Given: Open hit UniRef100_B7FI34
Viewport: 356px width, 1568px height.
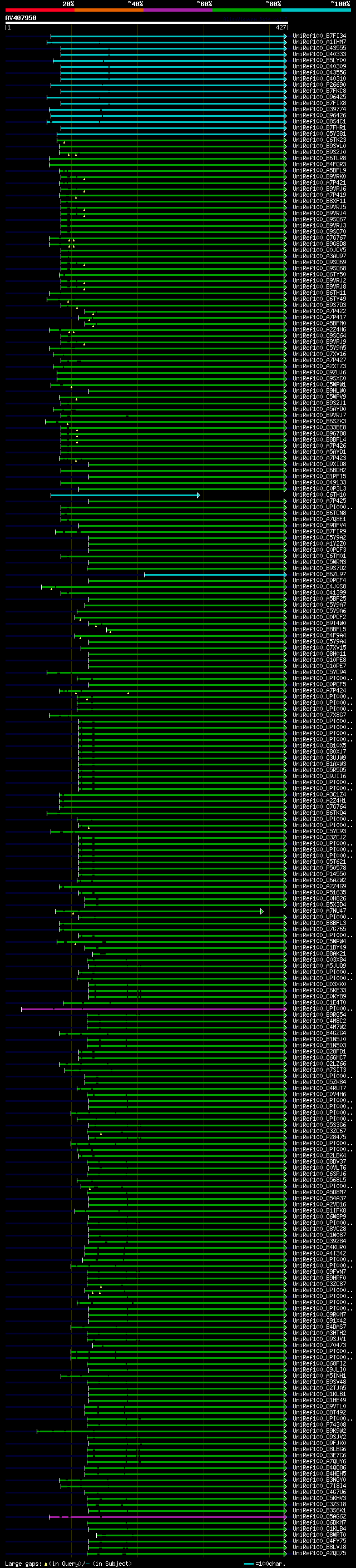Looking at the screenshot, I should [x=319, y=36].
